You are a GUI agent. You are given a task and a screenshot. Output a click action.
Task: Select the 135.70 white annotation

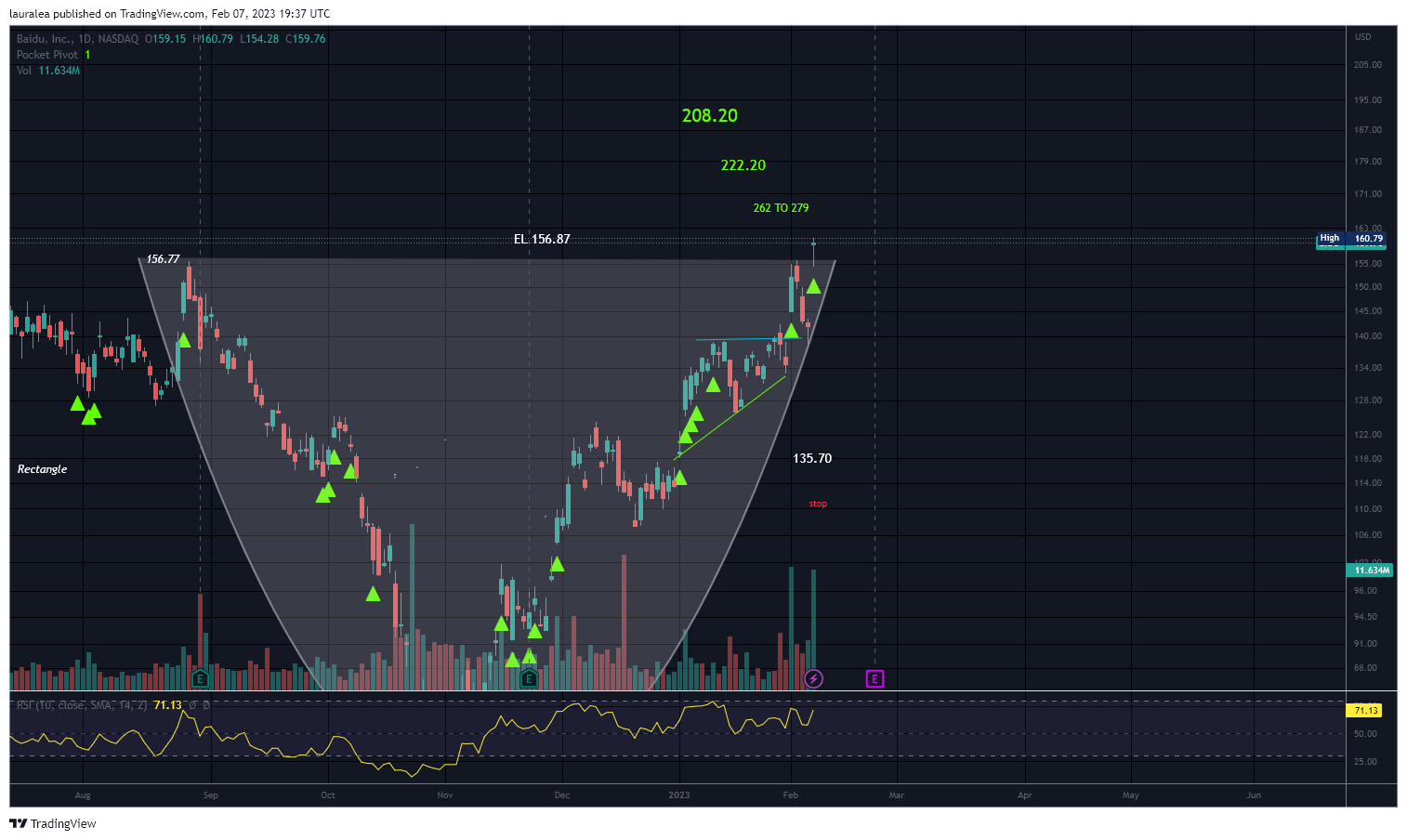pos(812,458)
